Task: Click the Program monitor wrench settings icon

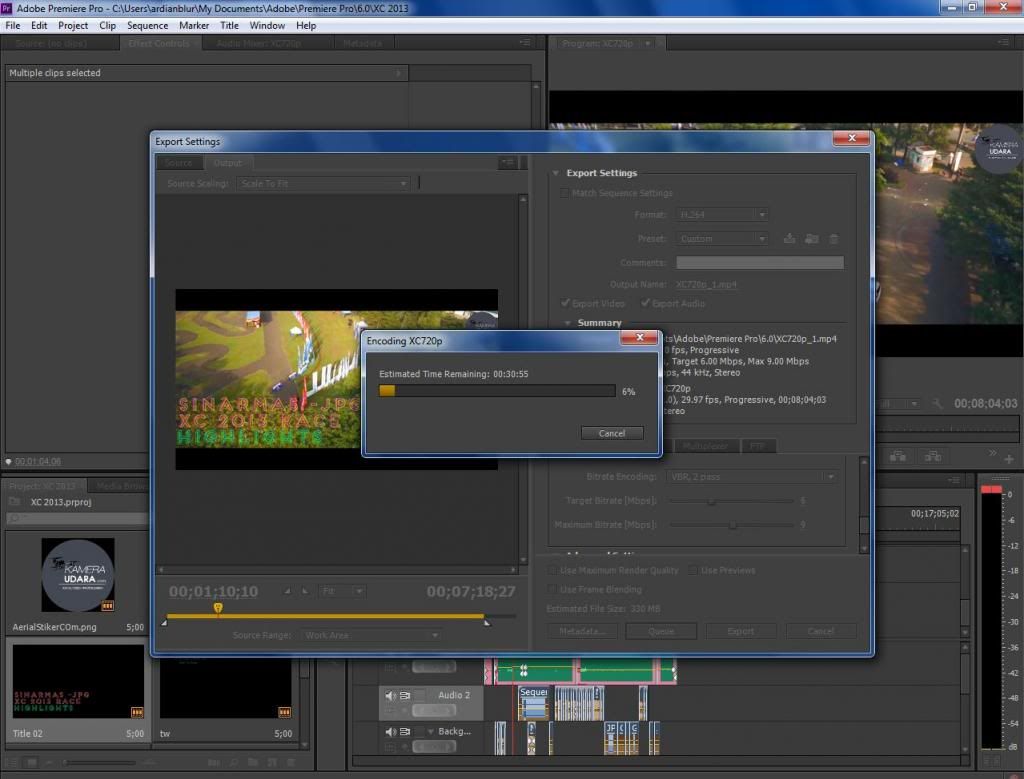Action: pos(938,404)
